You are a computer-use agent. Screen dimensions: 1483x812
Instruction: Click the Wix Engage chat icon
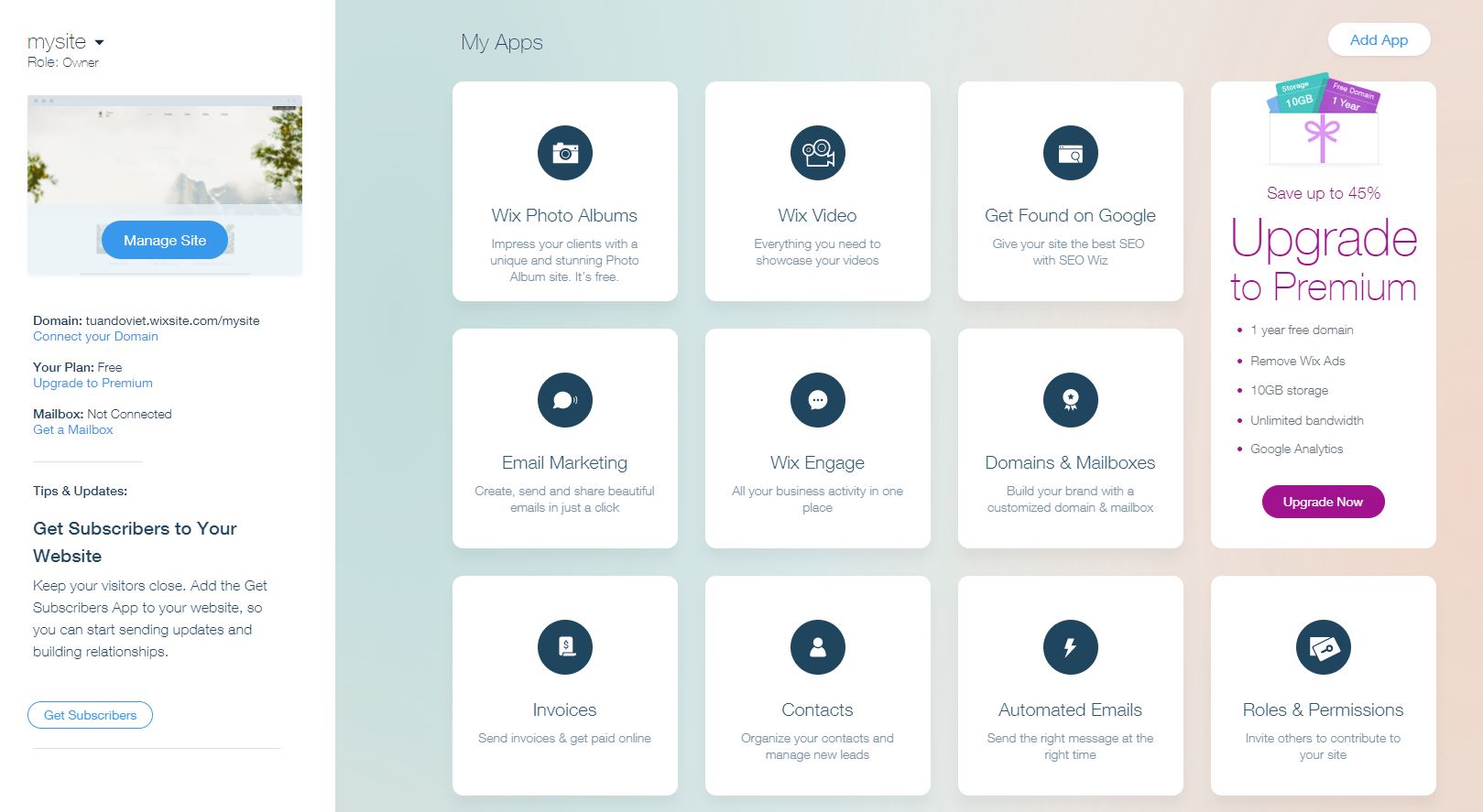(817, 400)
